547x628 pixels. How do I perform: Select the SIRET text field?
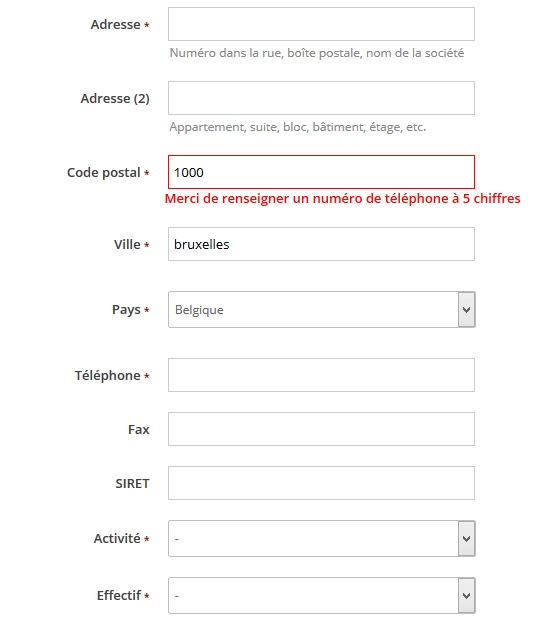(x=321, y=483)
